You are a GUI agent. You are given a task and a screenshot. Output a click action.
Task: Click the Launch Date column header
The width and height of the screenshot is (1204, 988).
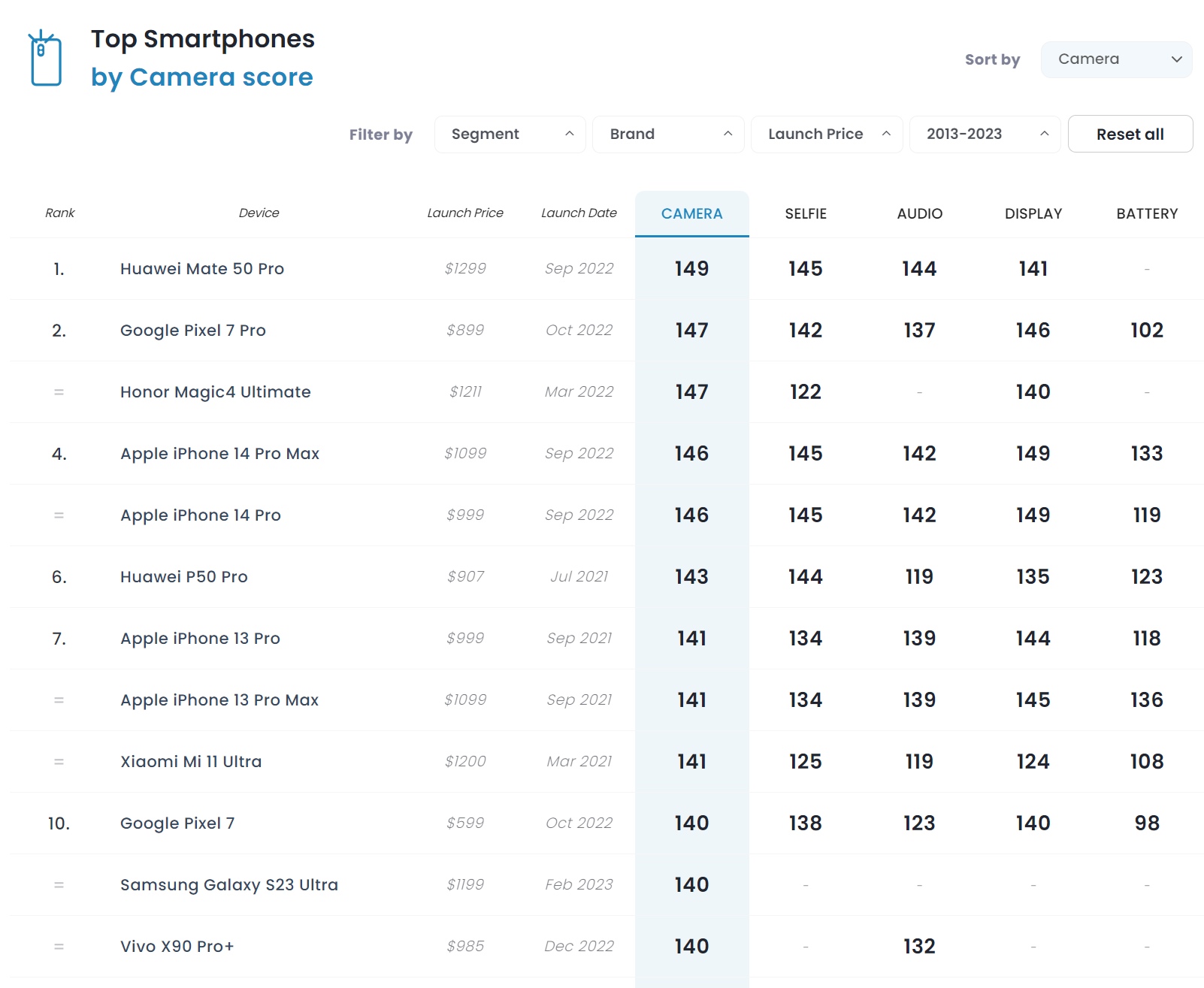click(579, 213)
